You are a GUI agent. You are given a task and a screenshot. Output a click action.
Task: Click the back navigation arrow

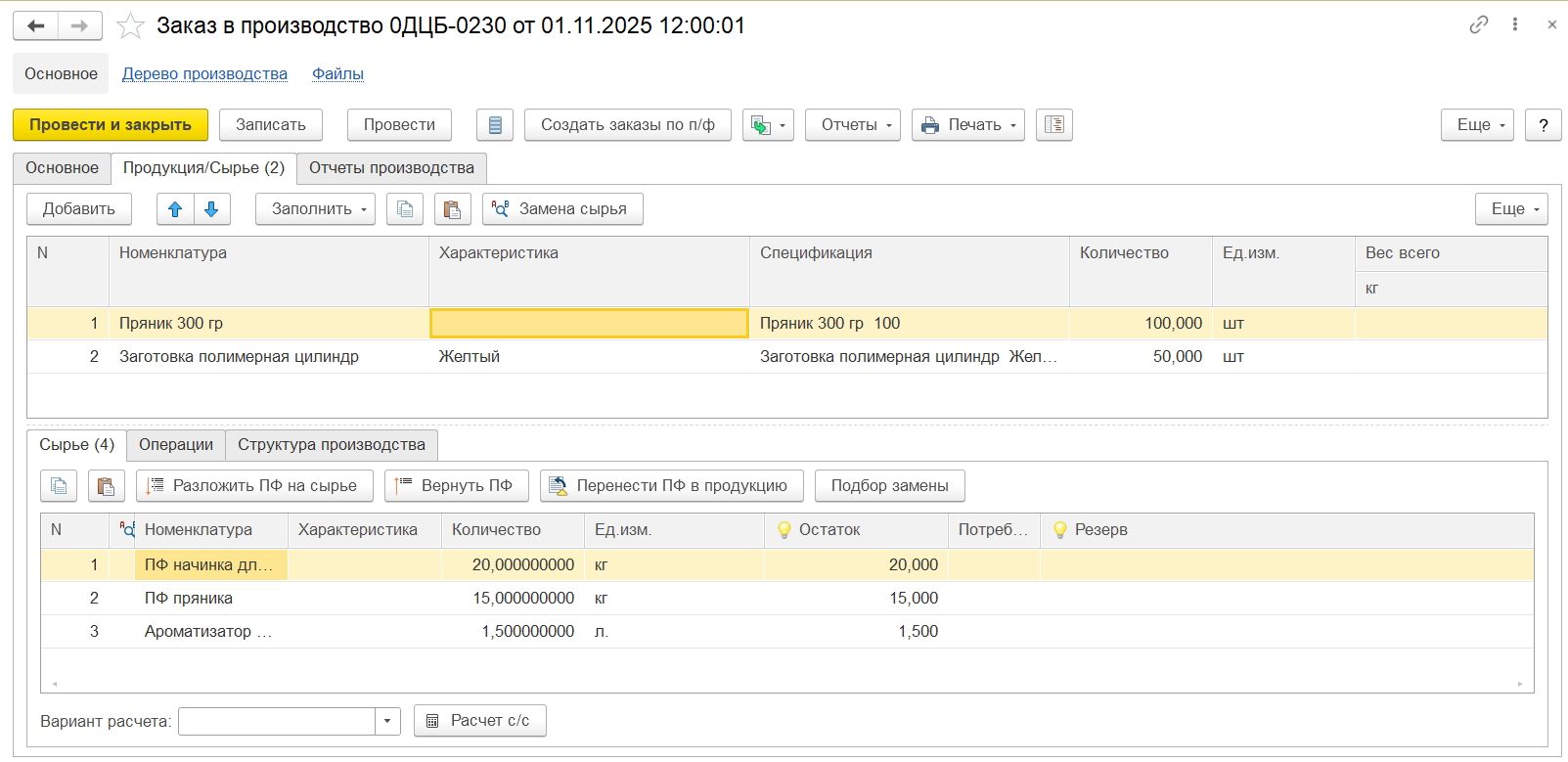pos(35,25)
